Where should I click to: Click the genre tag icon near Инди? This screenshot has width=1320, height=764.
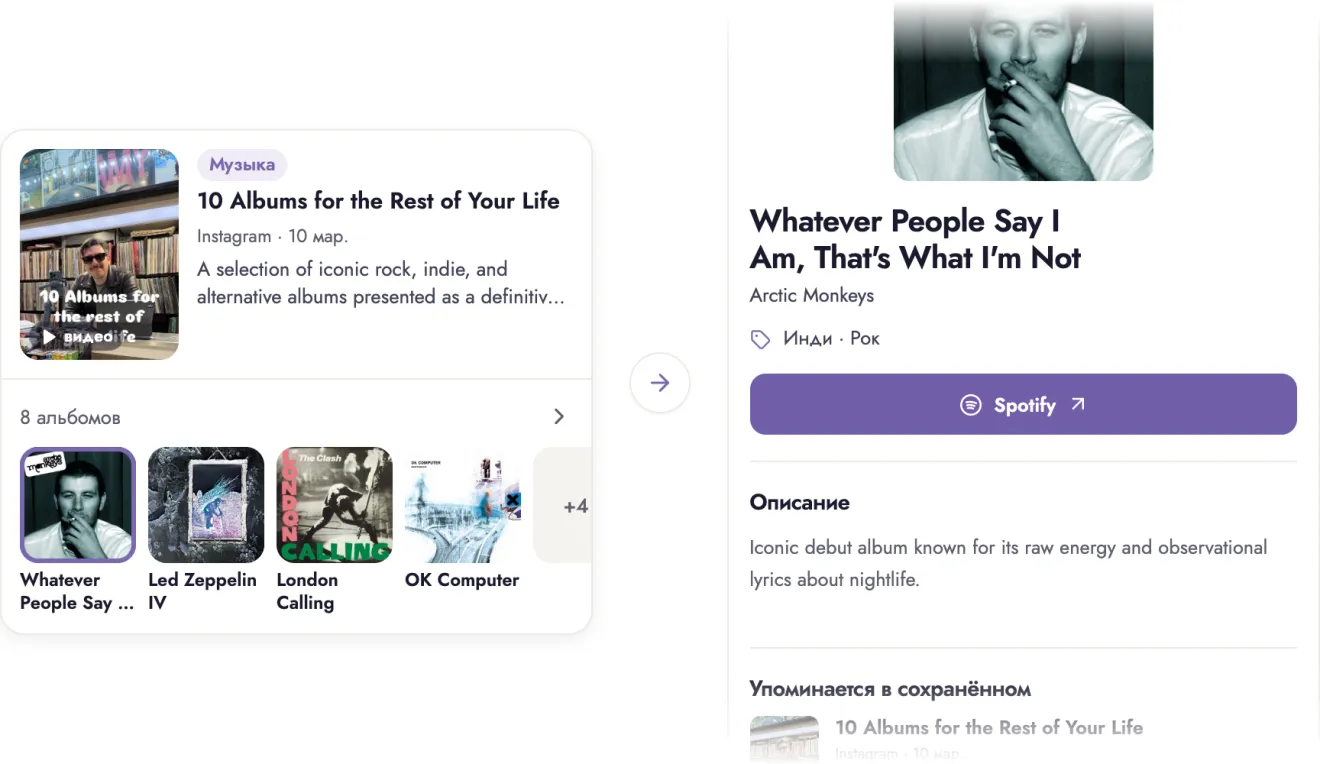click(x=761, y=340)
